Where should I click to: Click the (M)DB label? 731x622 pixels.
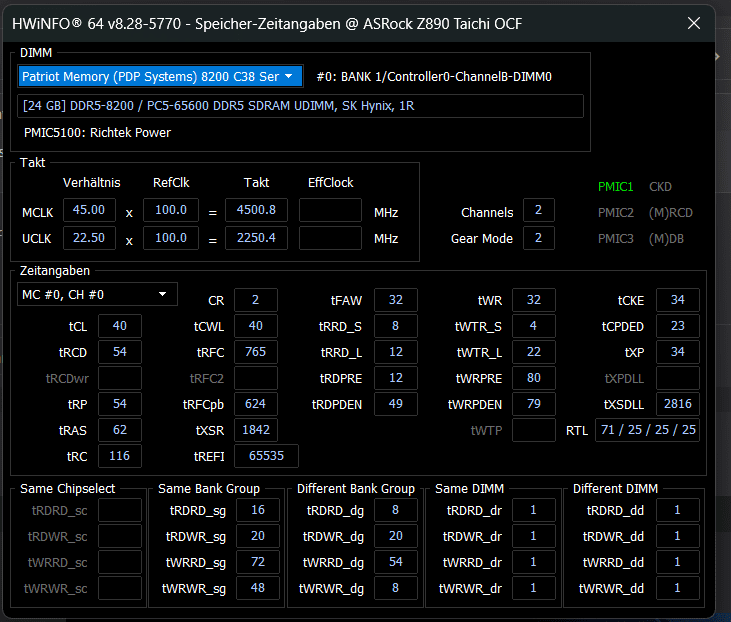(666, 239)
